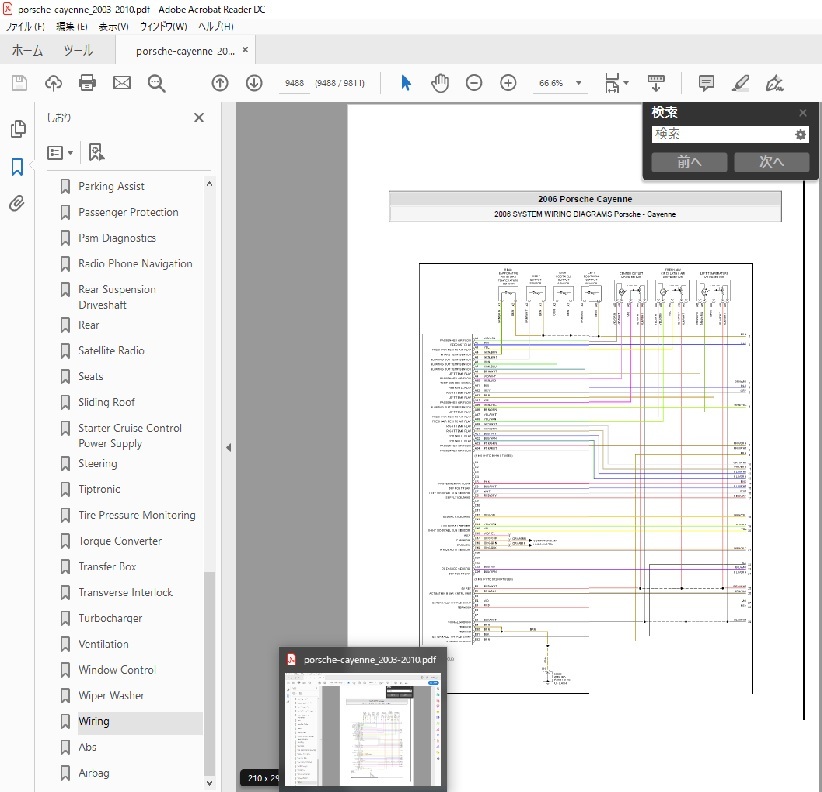Viewport: 822px width, 792px height.
Task: Open the Wiper Washer bookmark
Action: 111,695
